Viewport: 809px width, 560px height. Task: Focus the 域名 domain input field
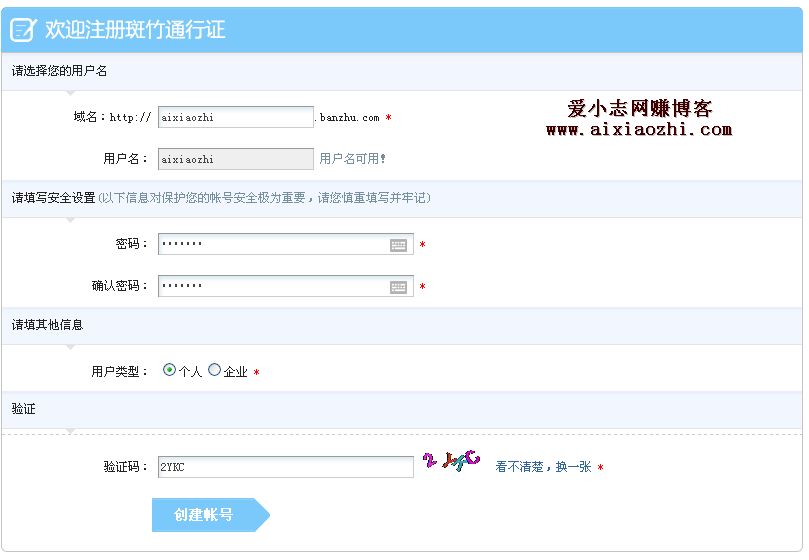(236, 117)
